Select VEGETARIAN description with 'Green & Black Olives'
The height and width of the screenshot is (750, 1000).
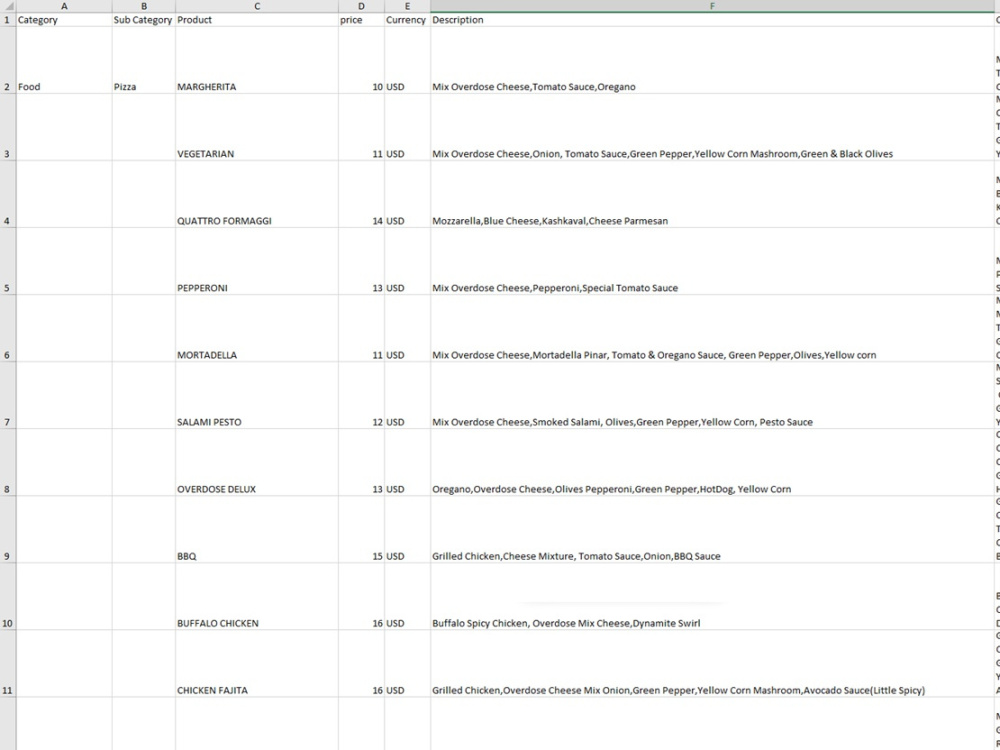[x=712, y=128]
